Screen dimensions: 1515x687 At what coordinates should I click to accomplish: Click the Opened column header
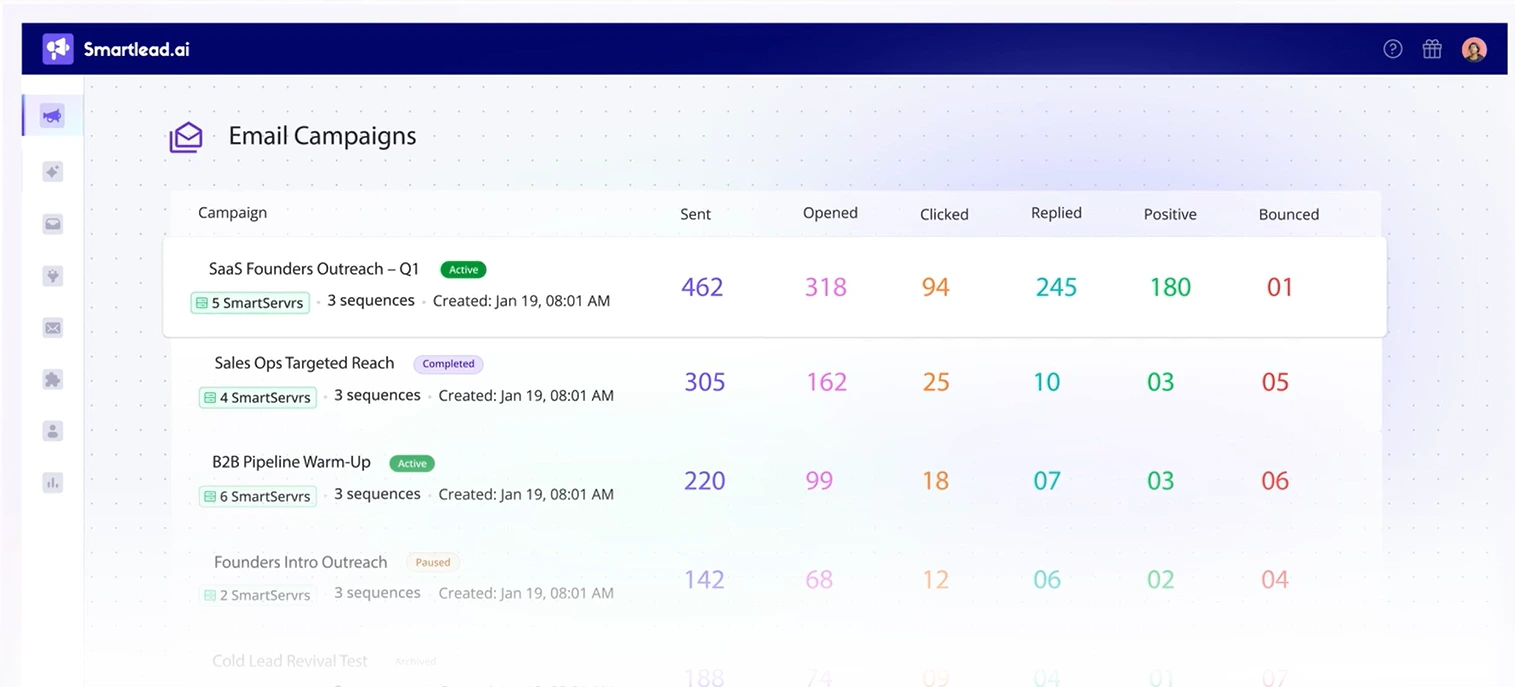tap(830, 213)
